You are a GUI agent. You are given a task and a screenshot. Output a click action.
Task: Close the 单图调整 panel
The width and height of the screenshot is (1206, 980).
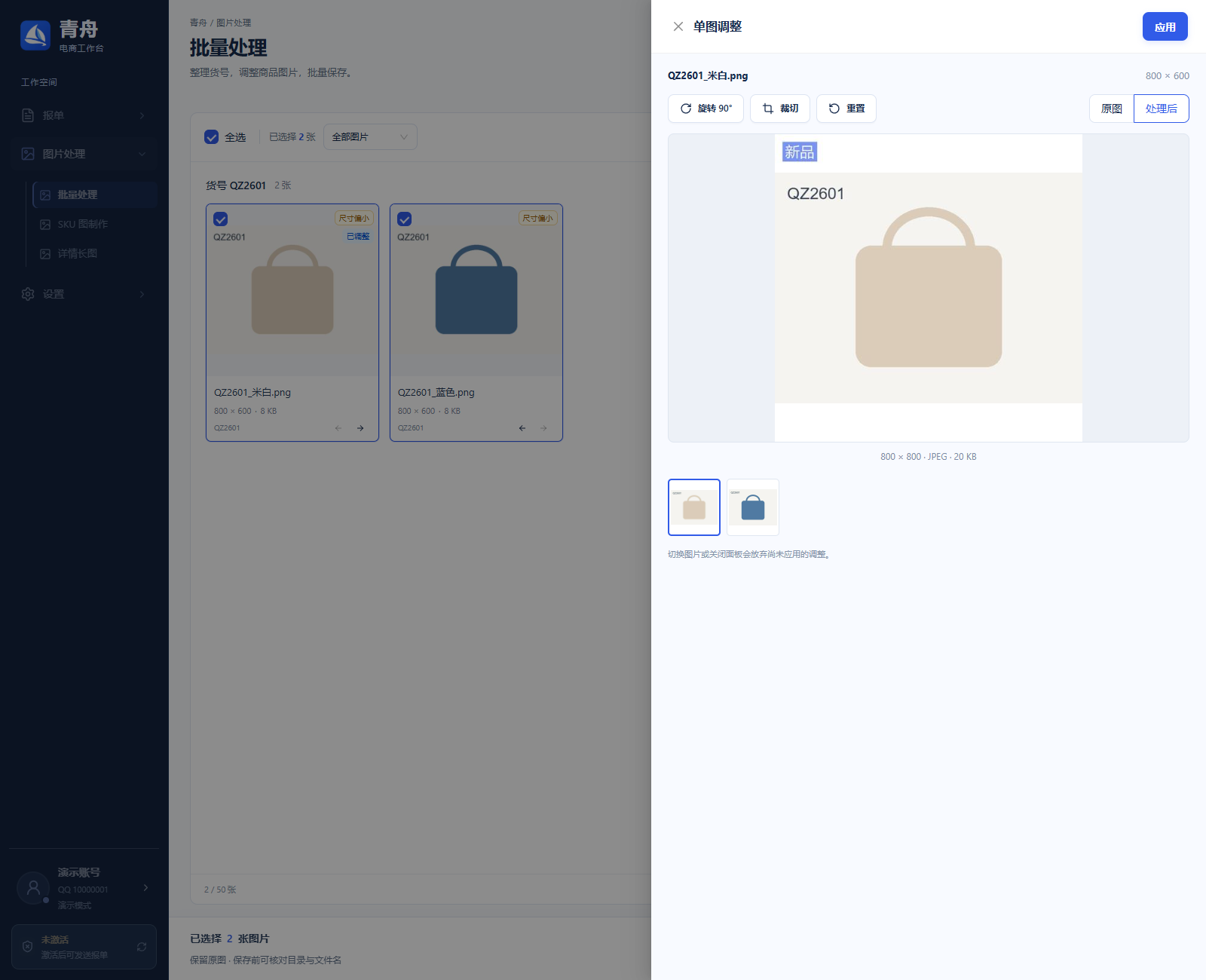(x=678, y=26)
